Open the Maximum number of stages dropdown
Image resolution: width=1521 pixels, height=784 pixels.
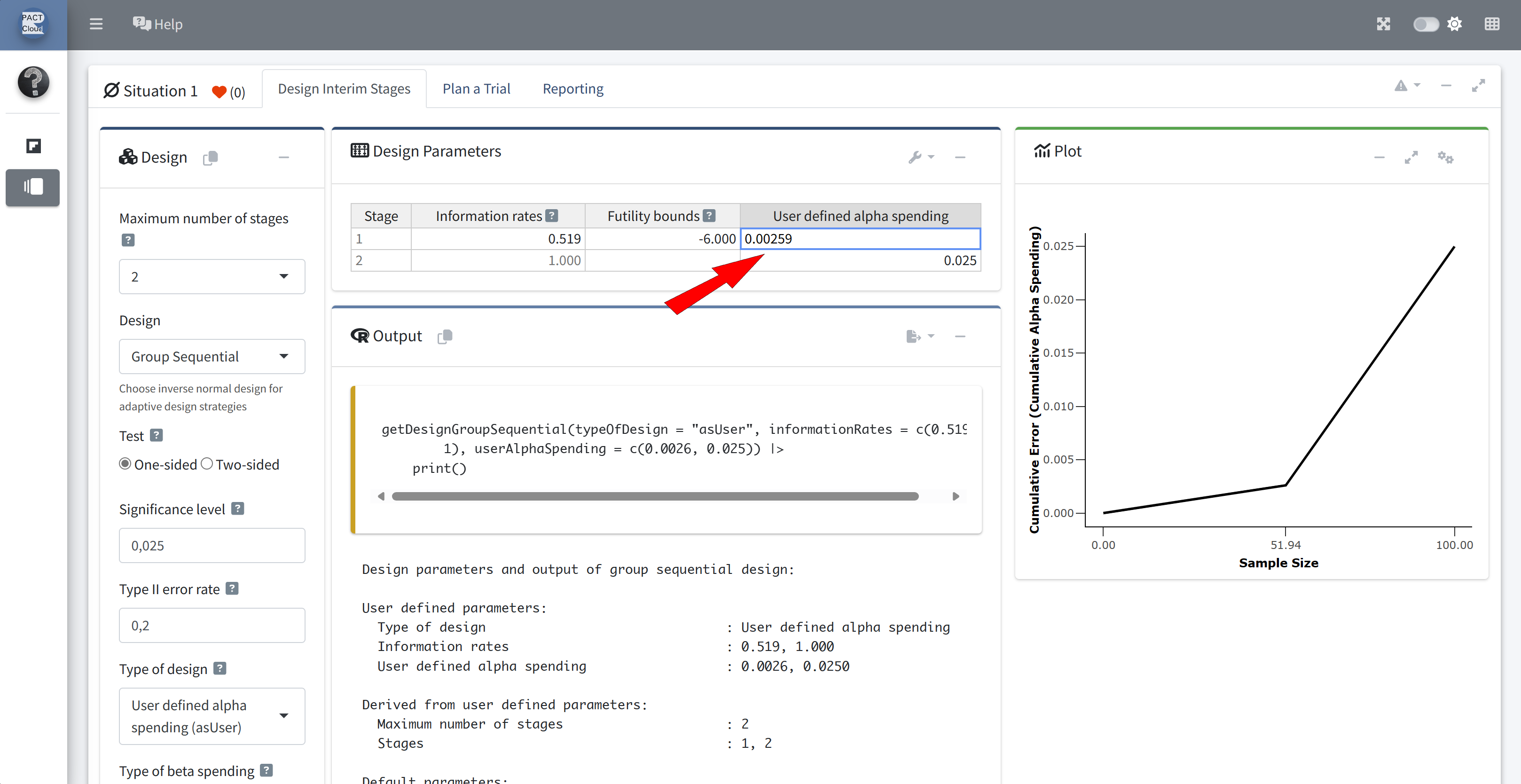tap(212, 276)
